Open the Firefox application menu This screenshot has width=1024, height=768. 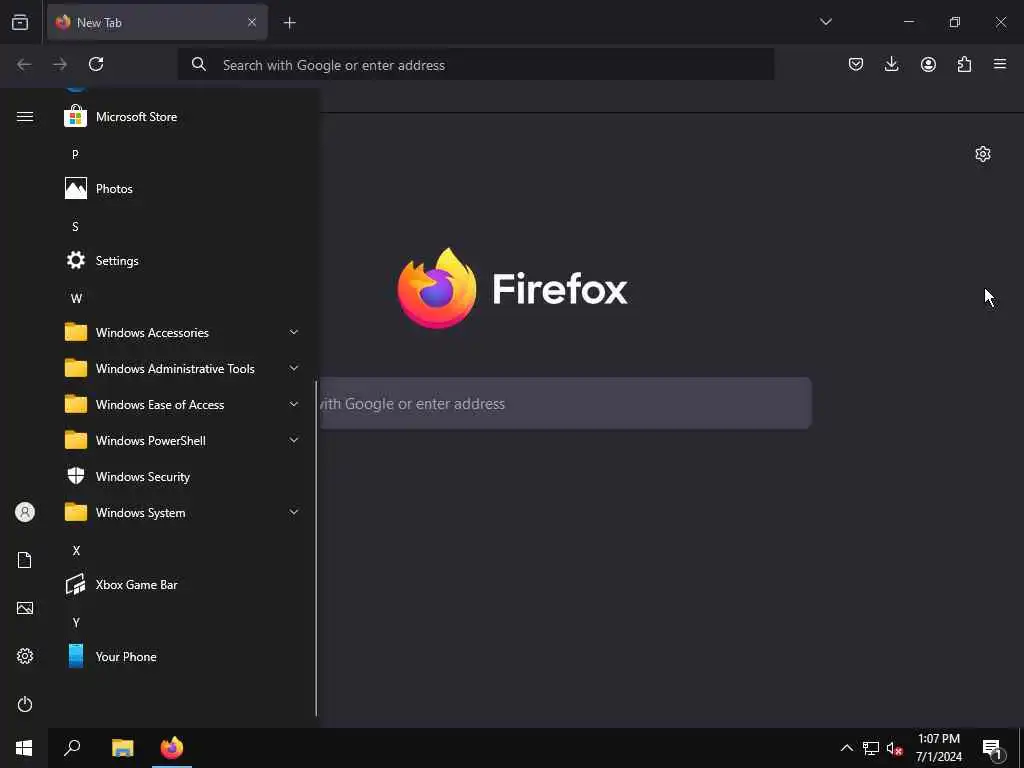[1000, 64]
